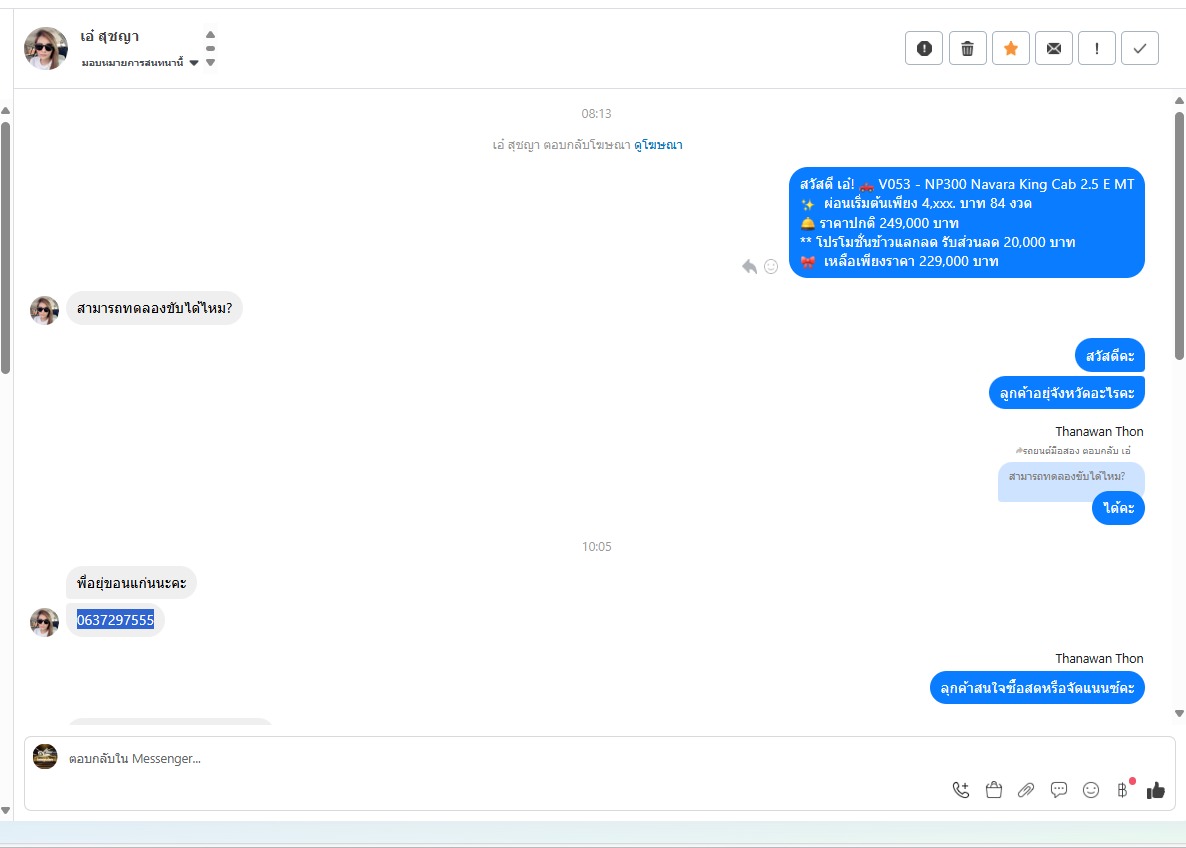Reply to the Navara promo message
Screen dimensions: 1186x848
[x=749, y=266]
